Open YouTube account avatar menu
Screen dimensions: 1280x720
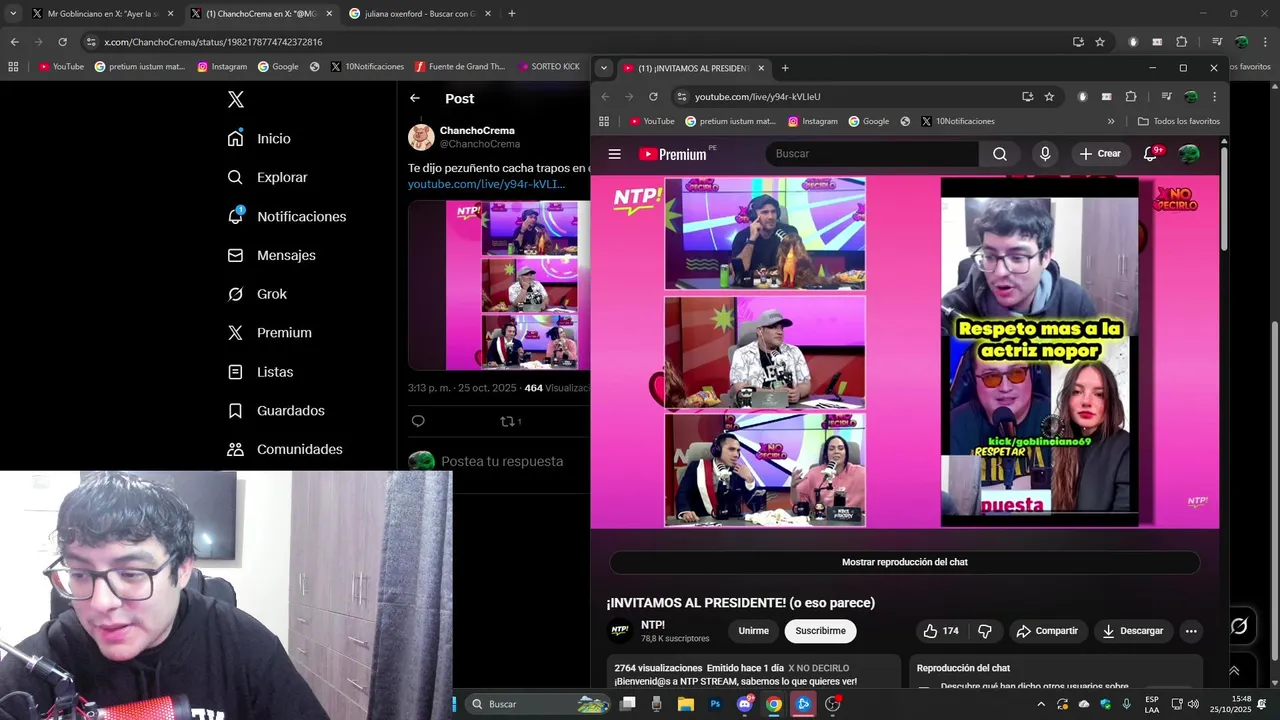1189,154
